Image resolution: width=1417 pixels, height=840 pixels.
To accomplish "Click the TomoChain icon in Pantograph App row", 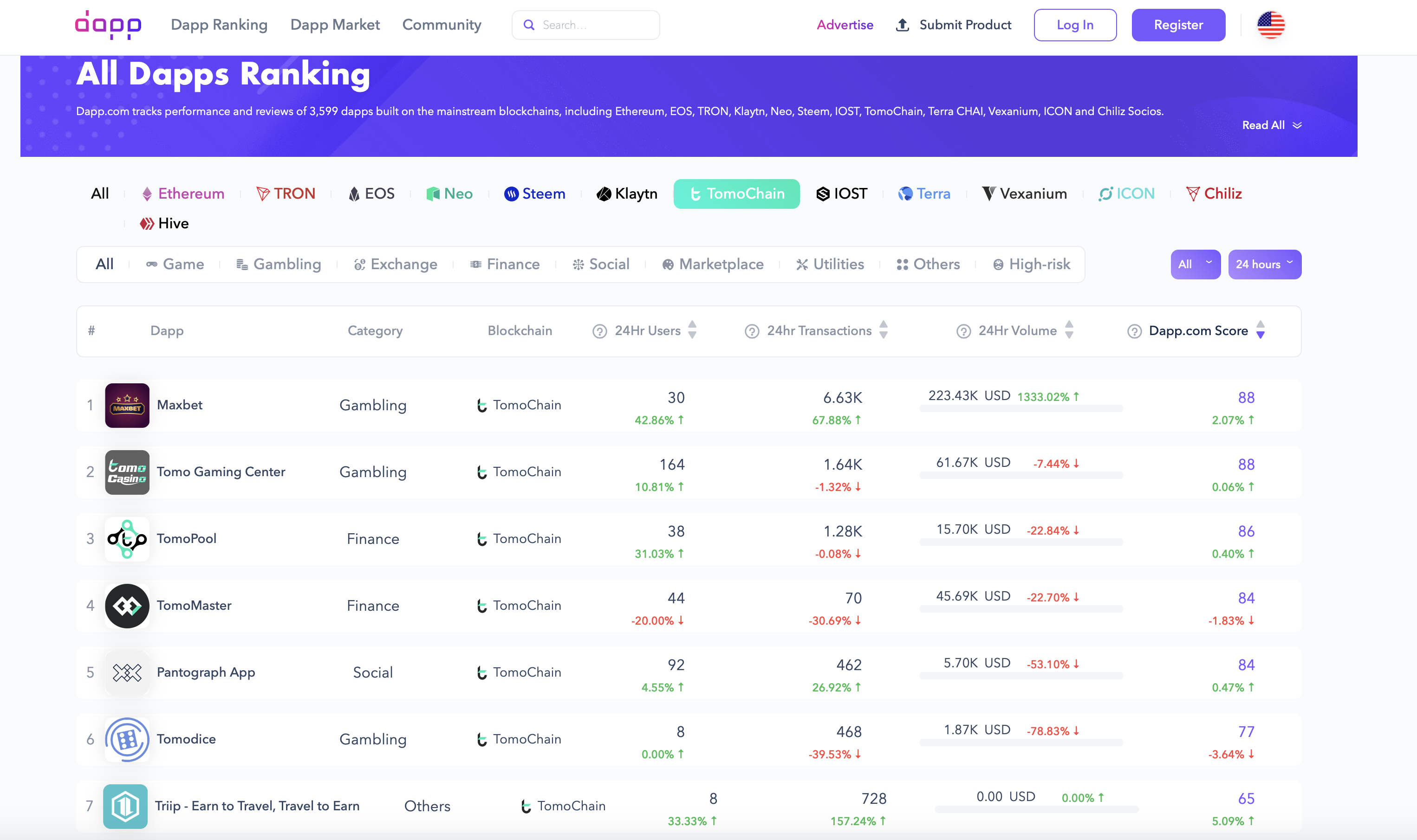I will [x=482, y=672].
